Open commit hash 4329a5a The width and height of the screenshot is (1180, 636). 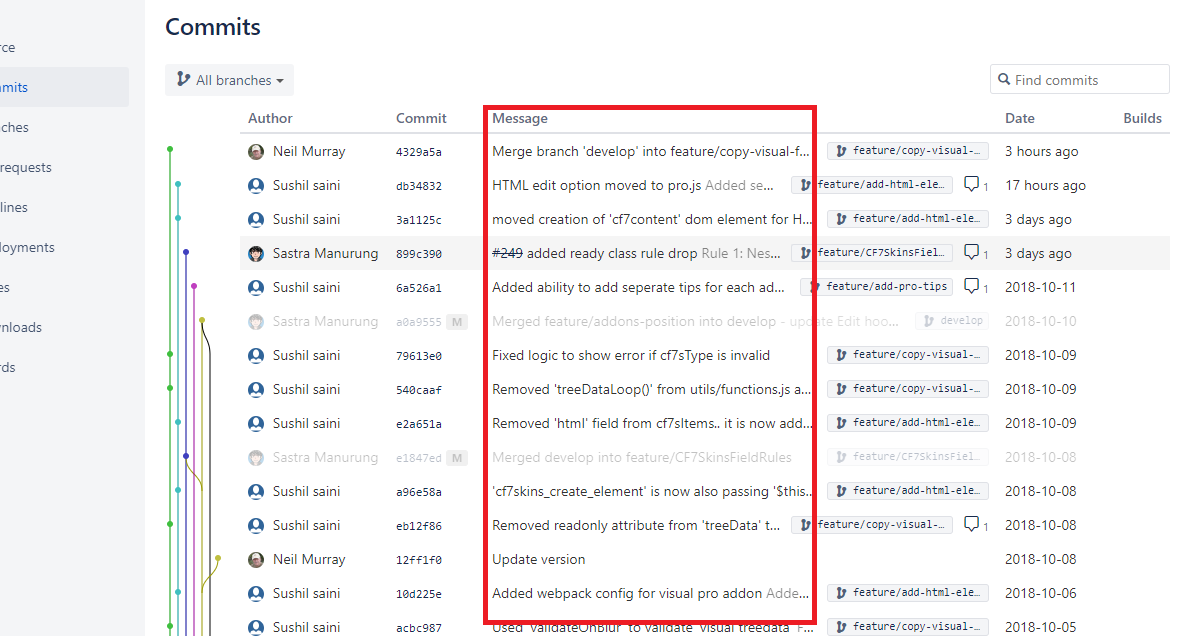click(x=418, y=152)
